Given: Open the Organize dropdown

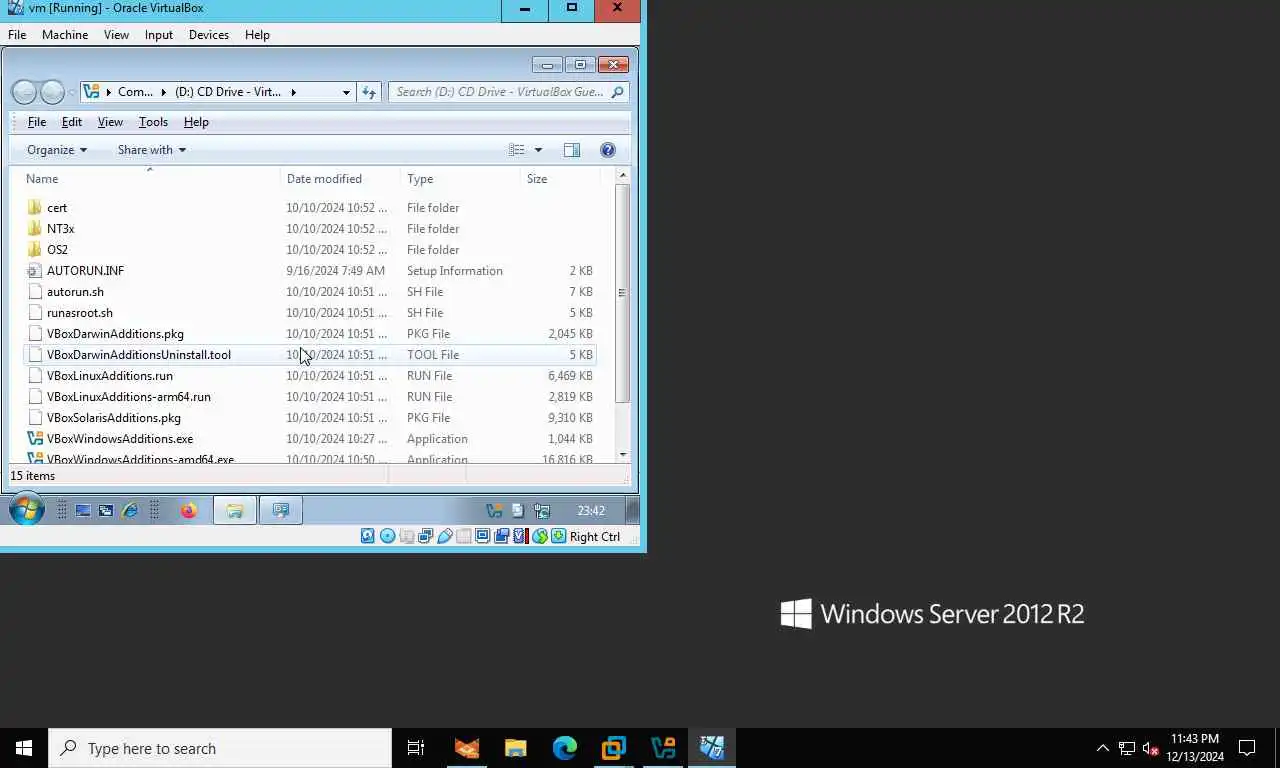Looking at the screenshot, I should [57, 150].
